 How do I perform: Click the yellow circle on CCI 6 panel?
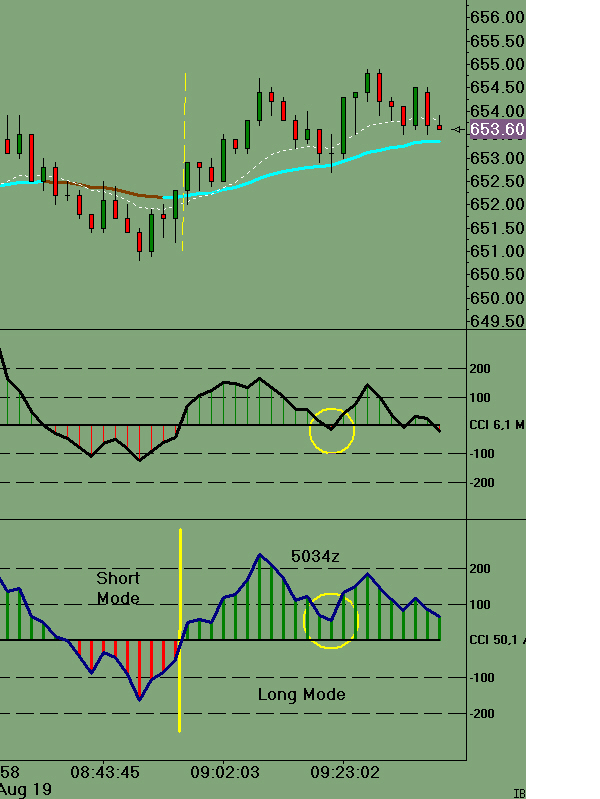coord(331,431)
